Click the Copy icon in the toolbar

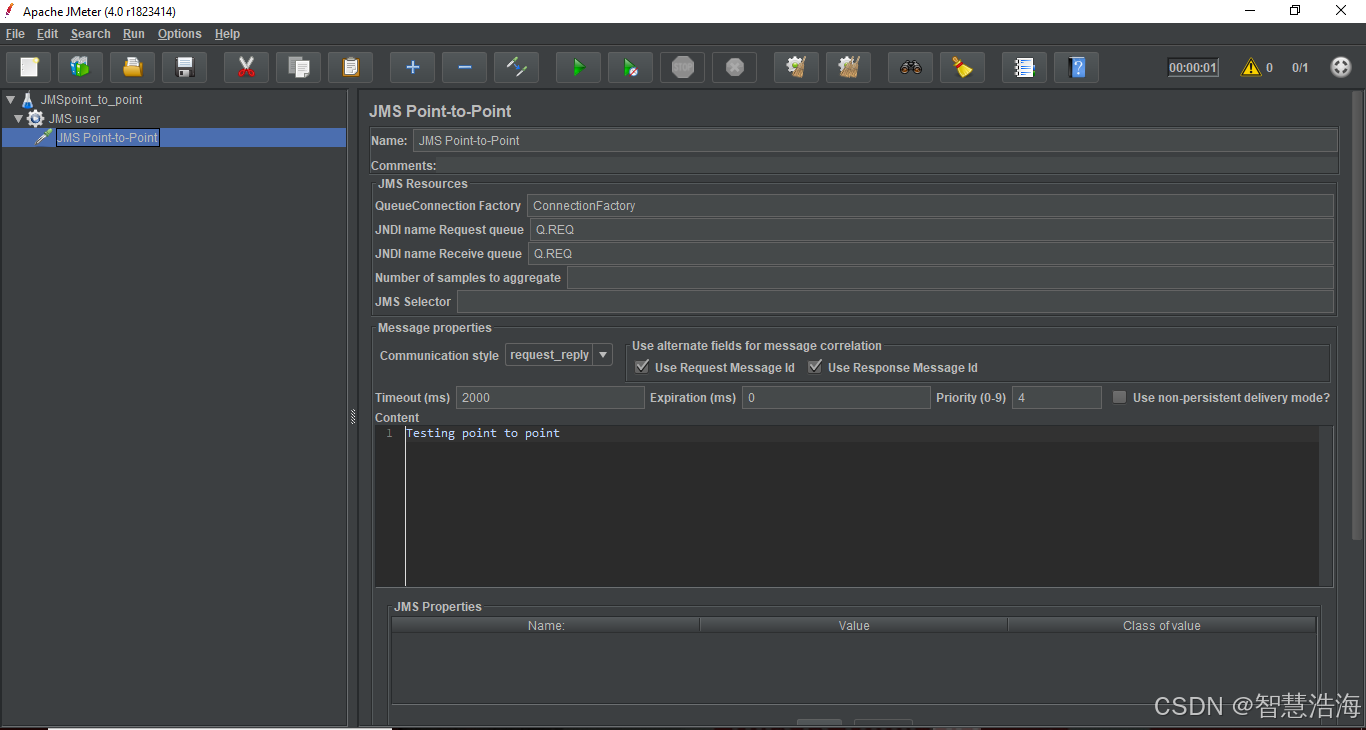[x=299, y=67]
